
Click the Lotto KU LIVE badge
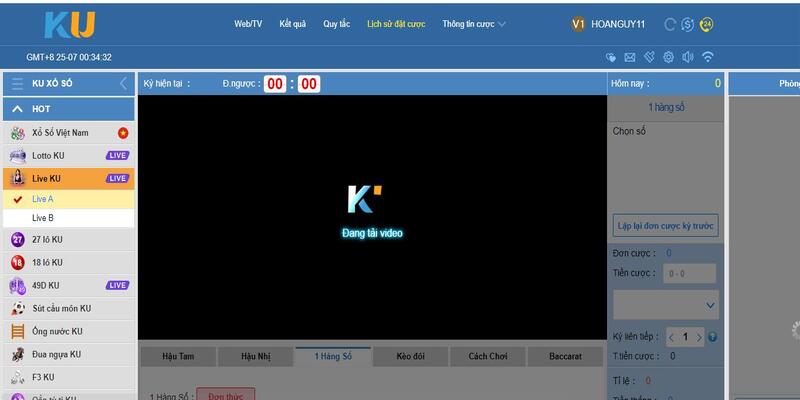click(x=117, y=156)
